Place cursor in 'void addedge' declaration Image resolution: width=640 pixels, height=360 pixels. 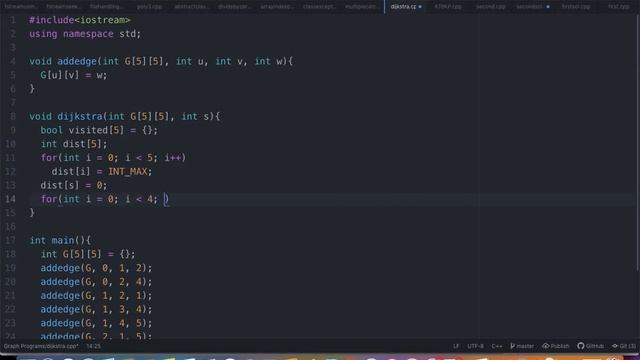(161, 62)
